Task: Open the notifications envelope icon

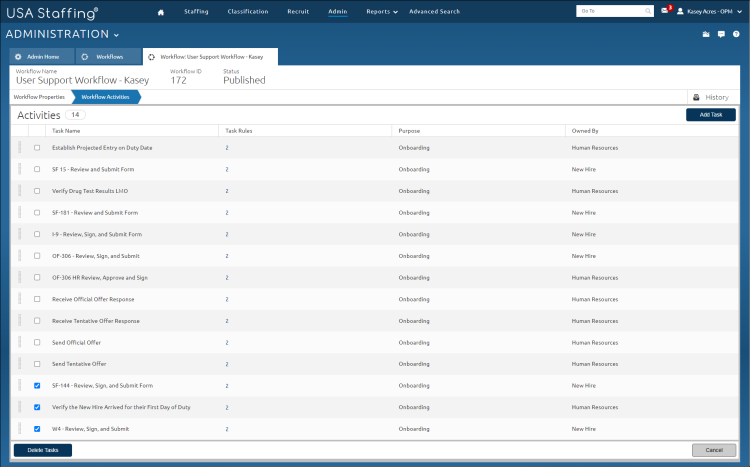Action: [x=665, y=11]
